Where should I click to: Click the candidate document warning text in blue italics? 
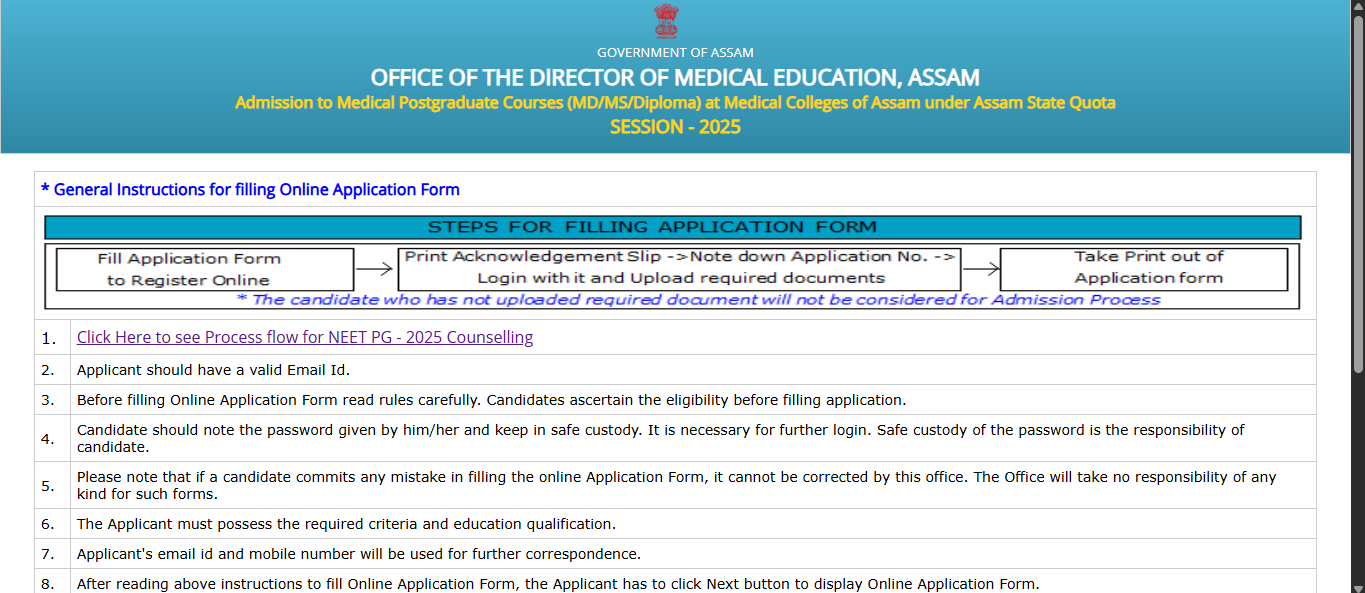672,298
